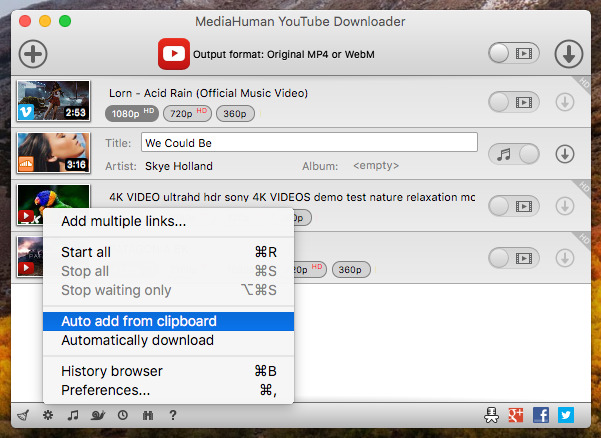Click the add URL plus button
The width and height of the screenshot is (601, 438).
click(x=33, y=54)
